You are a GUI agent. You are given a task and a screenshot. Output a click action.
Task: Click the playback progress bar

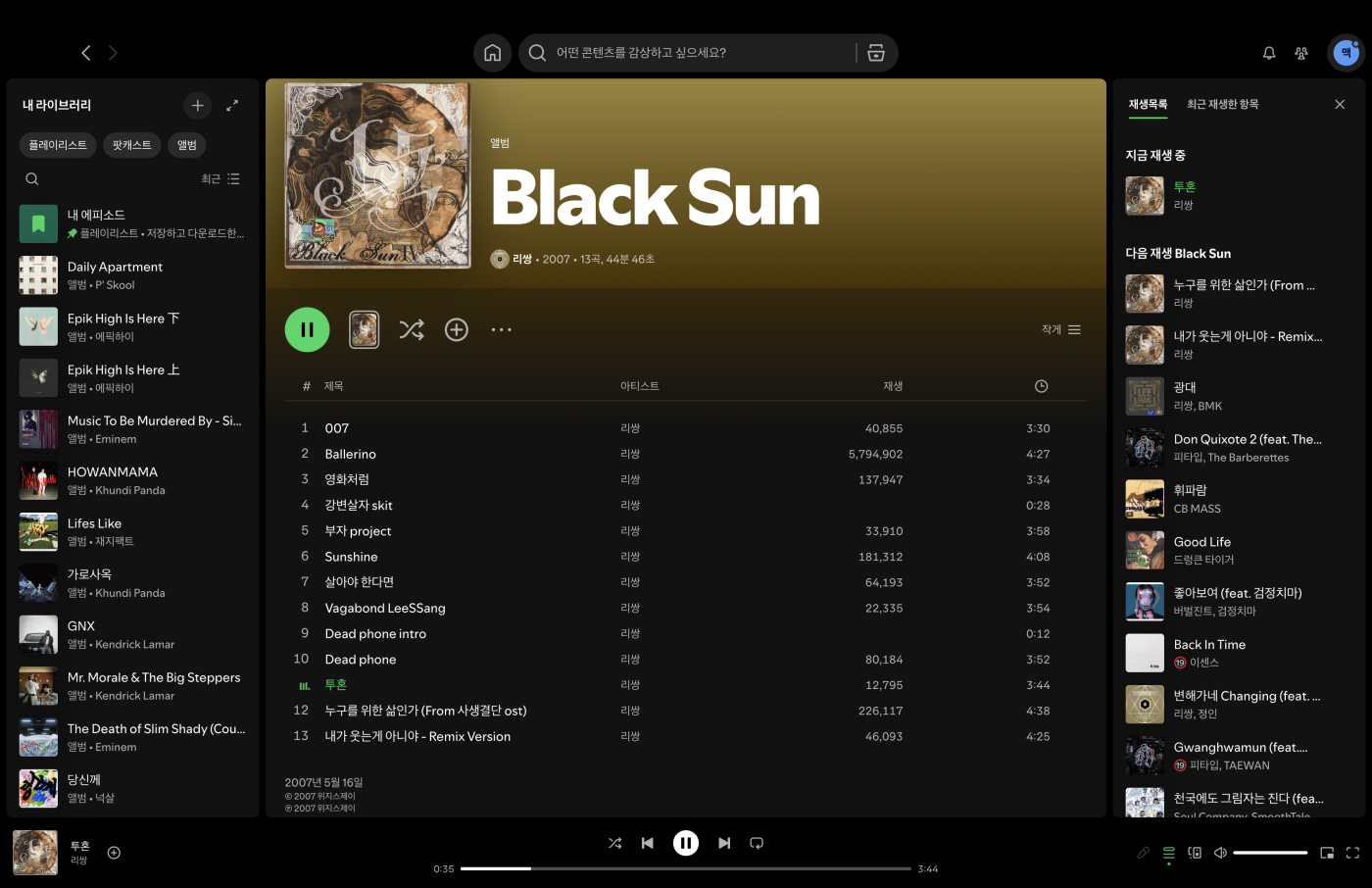coord(686,868)
